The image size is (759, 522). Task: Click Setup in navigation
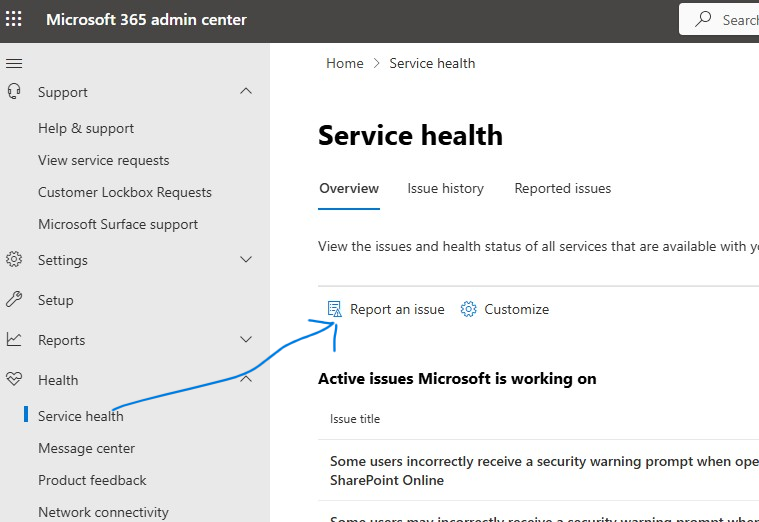point(56,300)
